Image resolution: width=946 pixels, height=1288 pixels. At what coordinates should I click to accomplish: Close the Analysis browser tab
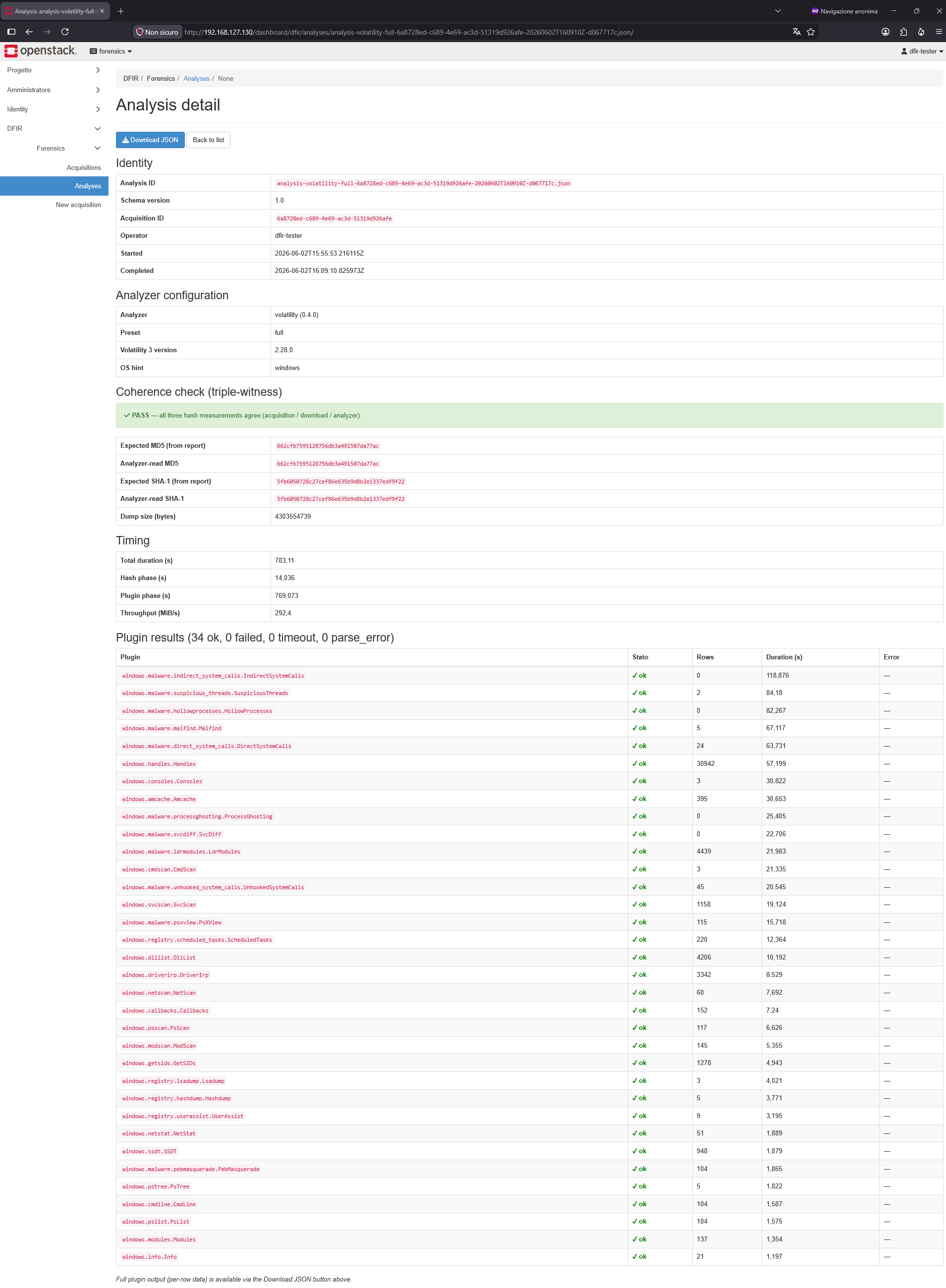102,11
